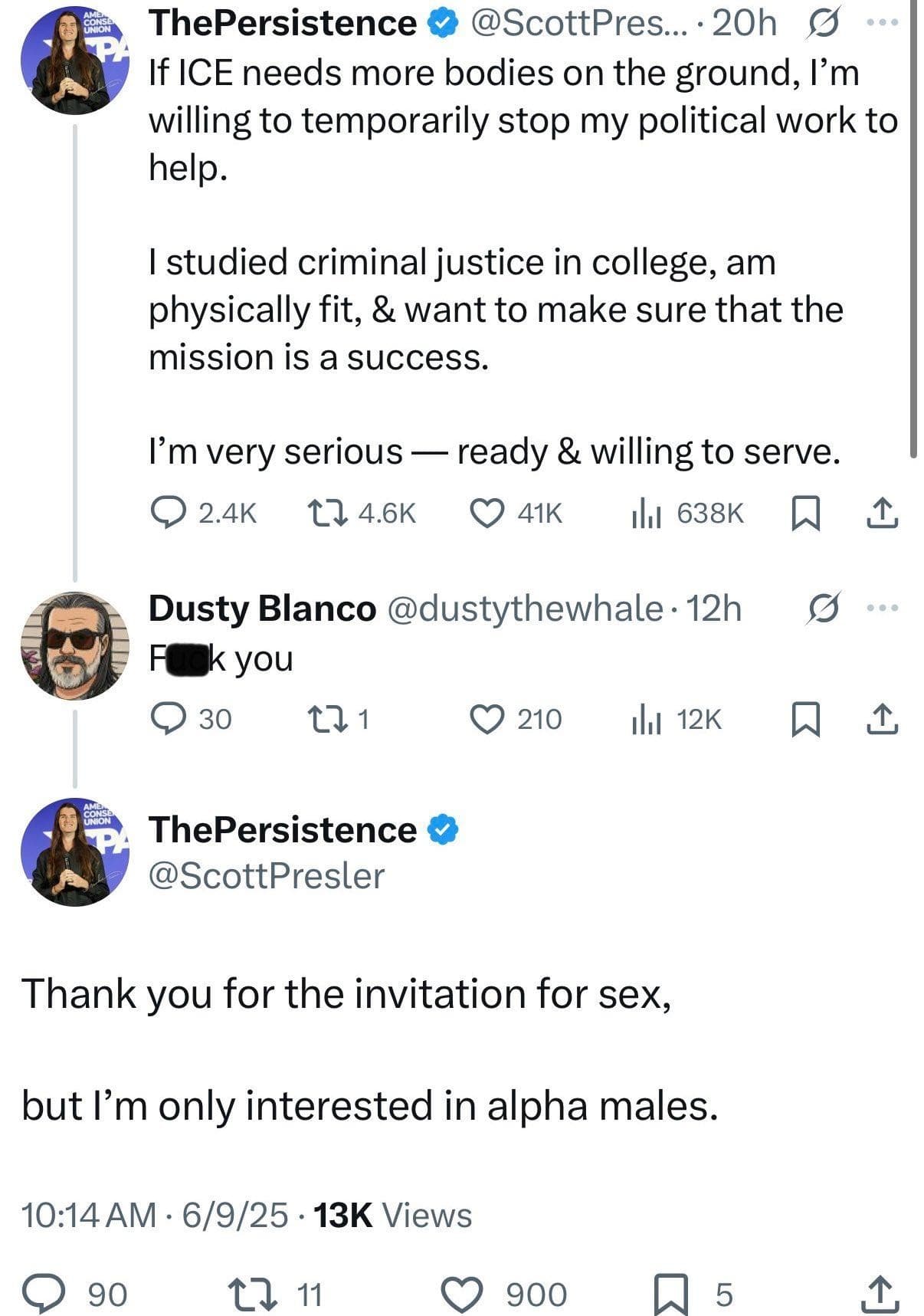Share Dusty Blanco's reply
The image size is (924, 1316).
coord(881,719)
